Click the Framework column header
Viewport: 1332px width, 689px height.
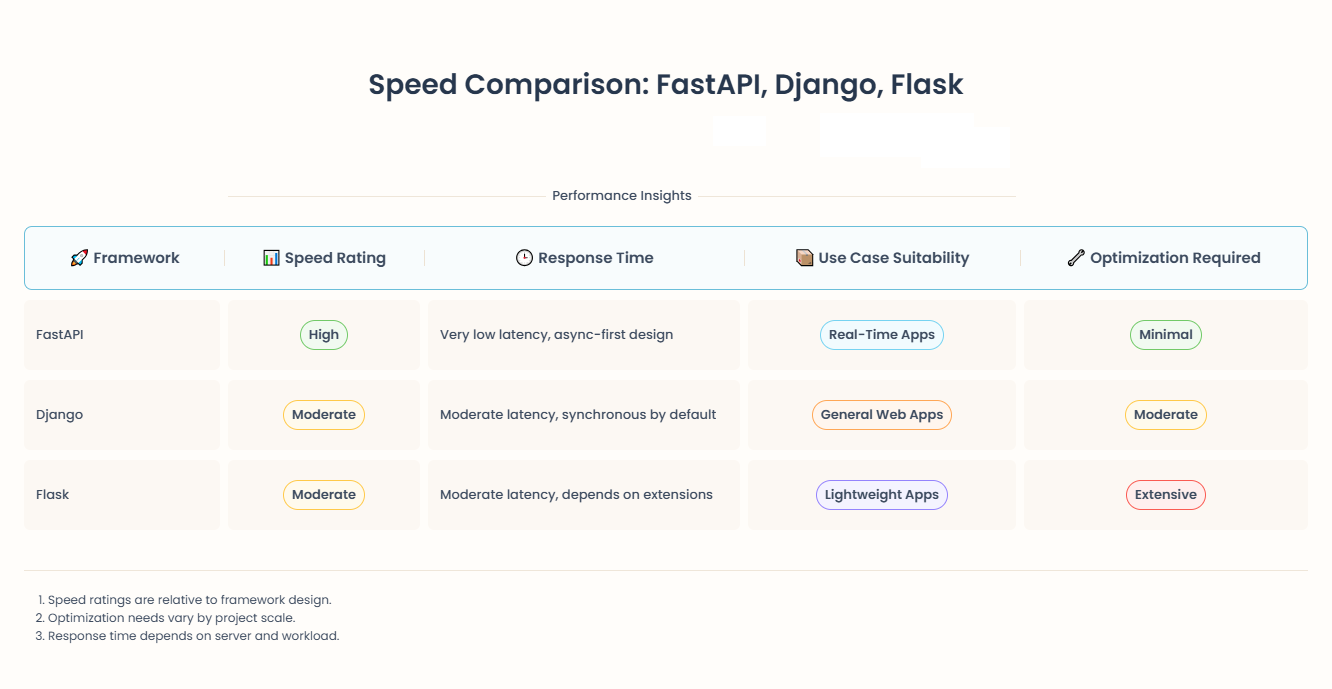(x=136, y=258)
